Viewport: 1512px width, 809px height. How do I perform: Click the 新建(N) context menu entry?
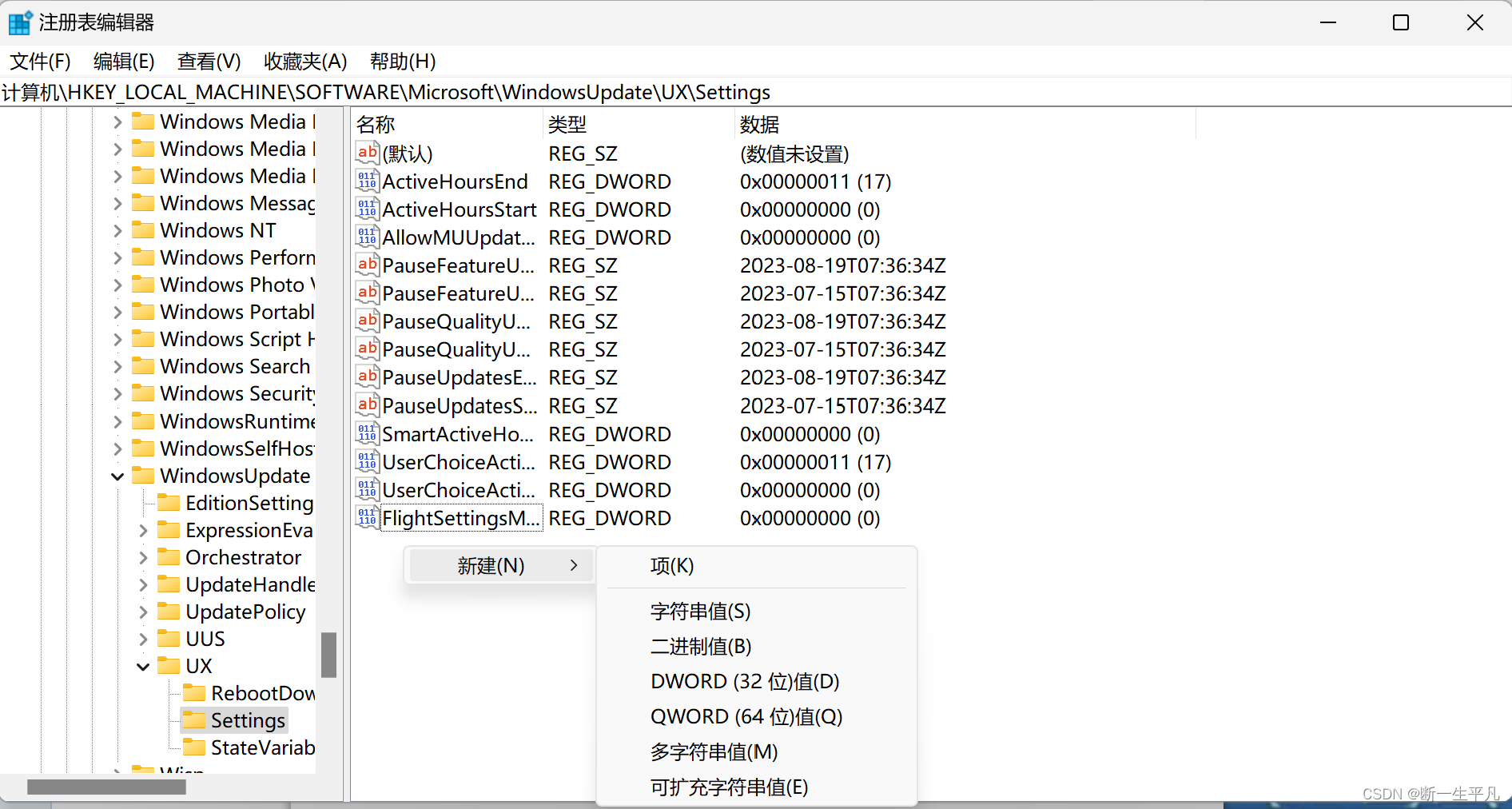500,566
